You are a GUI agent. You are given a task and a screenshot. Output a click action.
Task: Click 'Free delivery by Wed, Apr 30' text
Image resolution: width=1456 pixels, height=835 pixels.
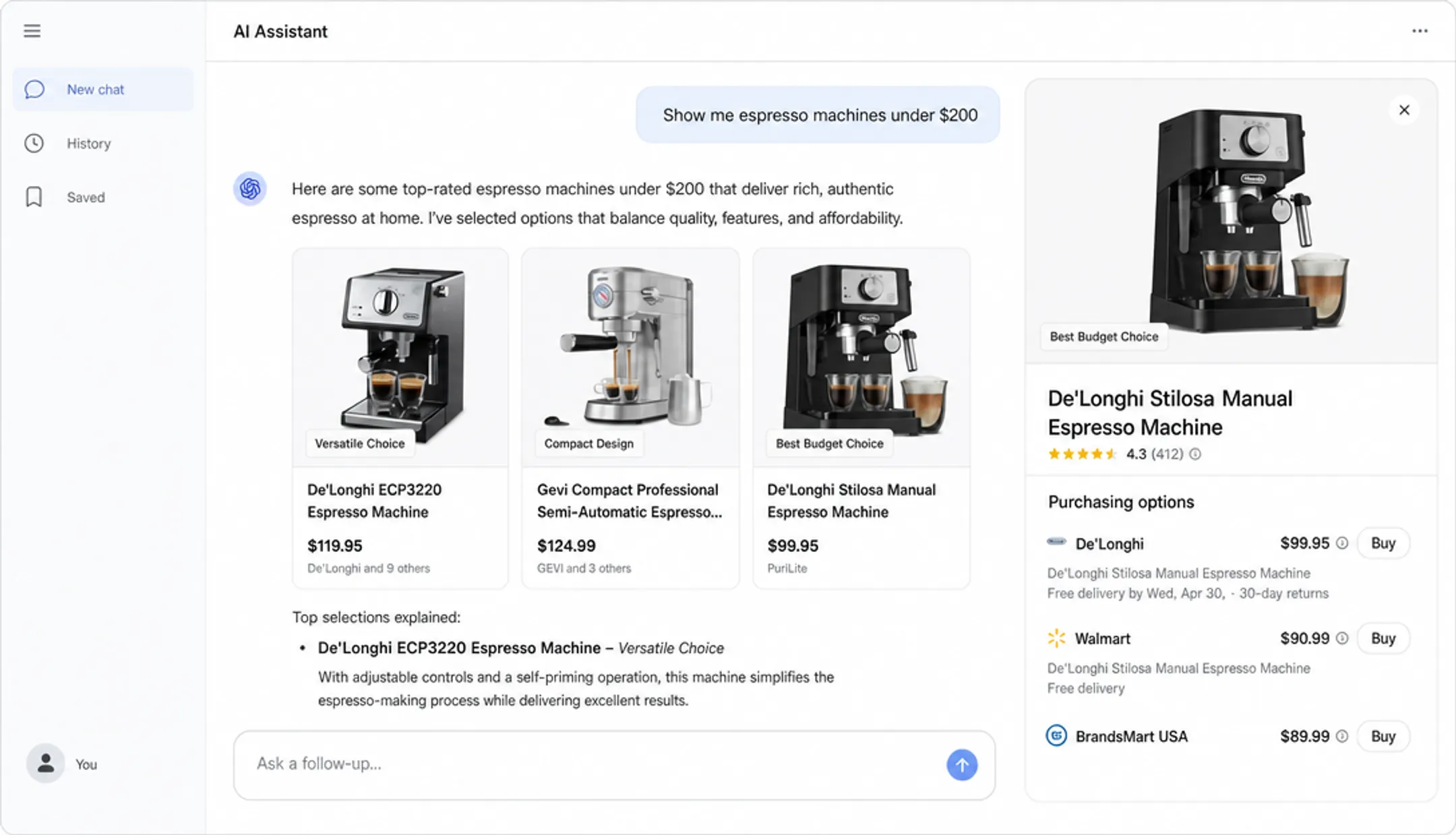click(1136, 594)
